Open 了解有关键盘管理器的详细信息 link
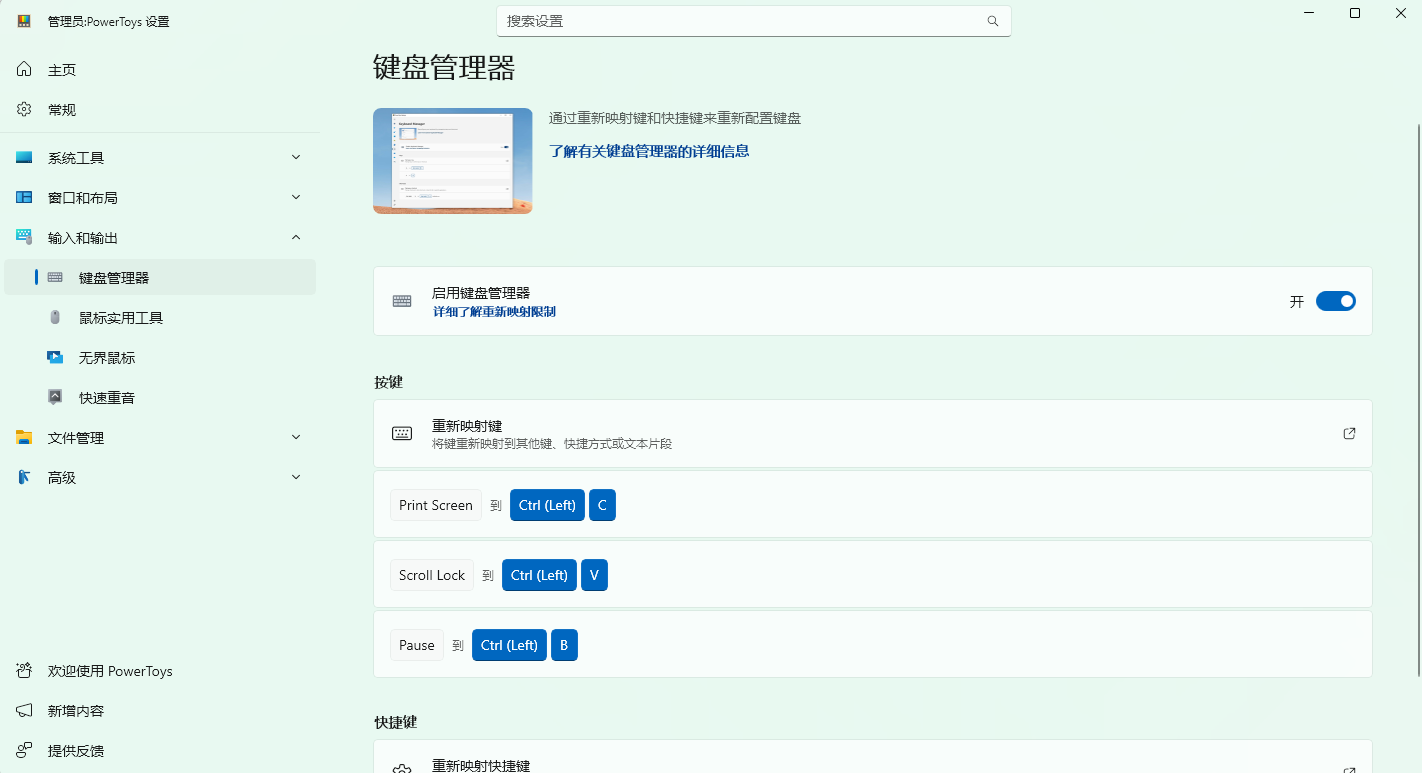Viewport: 1422px width, 773px height. (x=649, y=152)
